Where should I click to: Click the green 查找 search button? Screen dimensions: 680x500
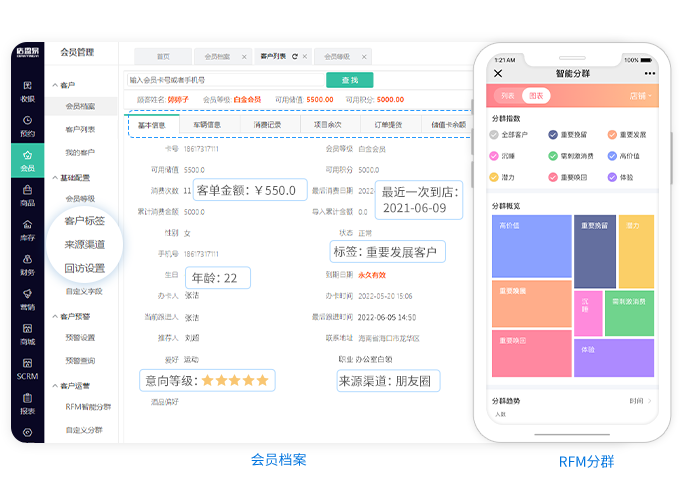tap(350, 80)
